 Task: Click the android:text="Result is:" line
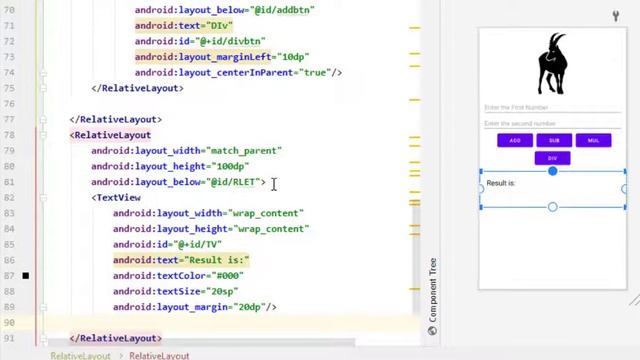click(x=181, y=260)
